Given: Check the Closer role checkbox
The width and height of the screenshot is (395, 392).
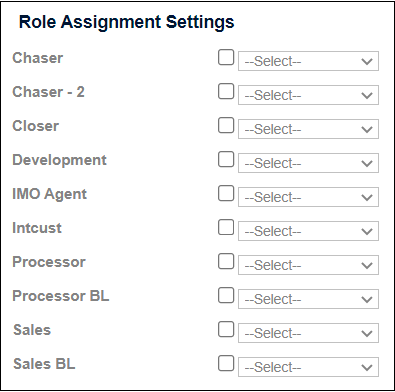Looking at the screenshot, I should tap(226, 125).
